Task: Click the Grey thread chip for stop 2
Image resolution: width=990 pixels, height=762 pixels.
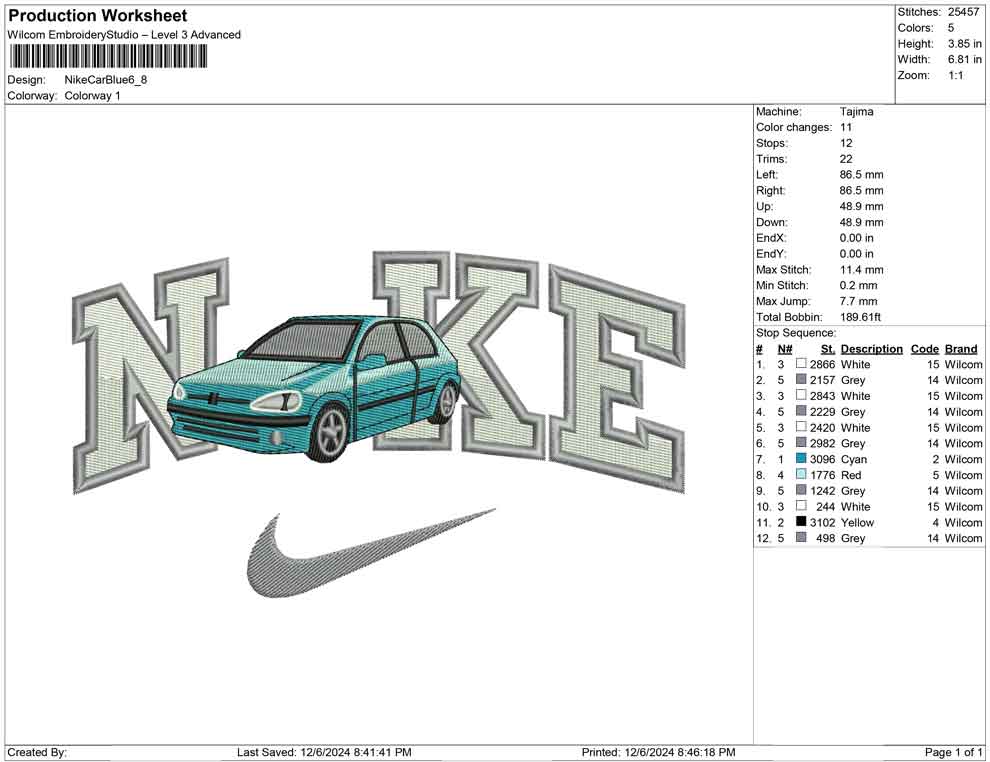Action: click(800, 380)
